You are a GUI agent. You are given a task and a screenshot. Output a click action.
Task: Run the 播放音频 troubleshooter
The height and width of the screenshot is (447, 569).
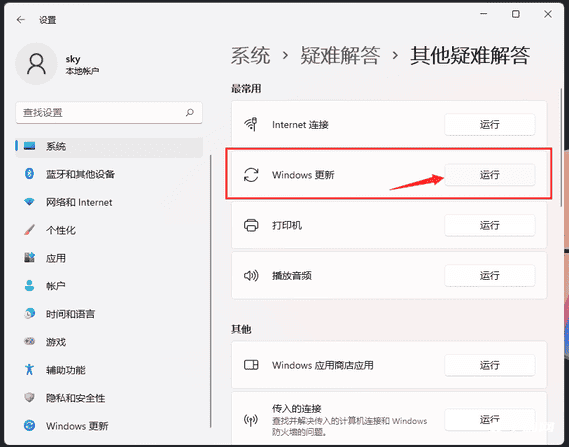tap(490, 276)
